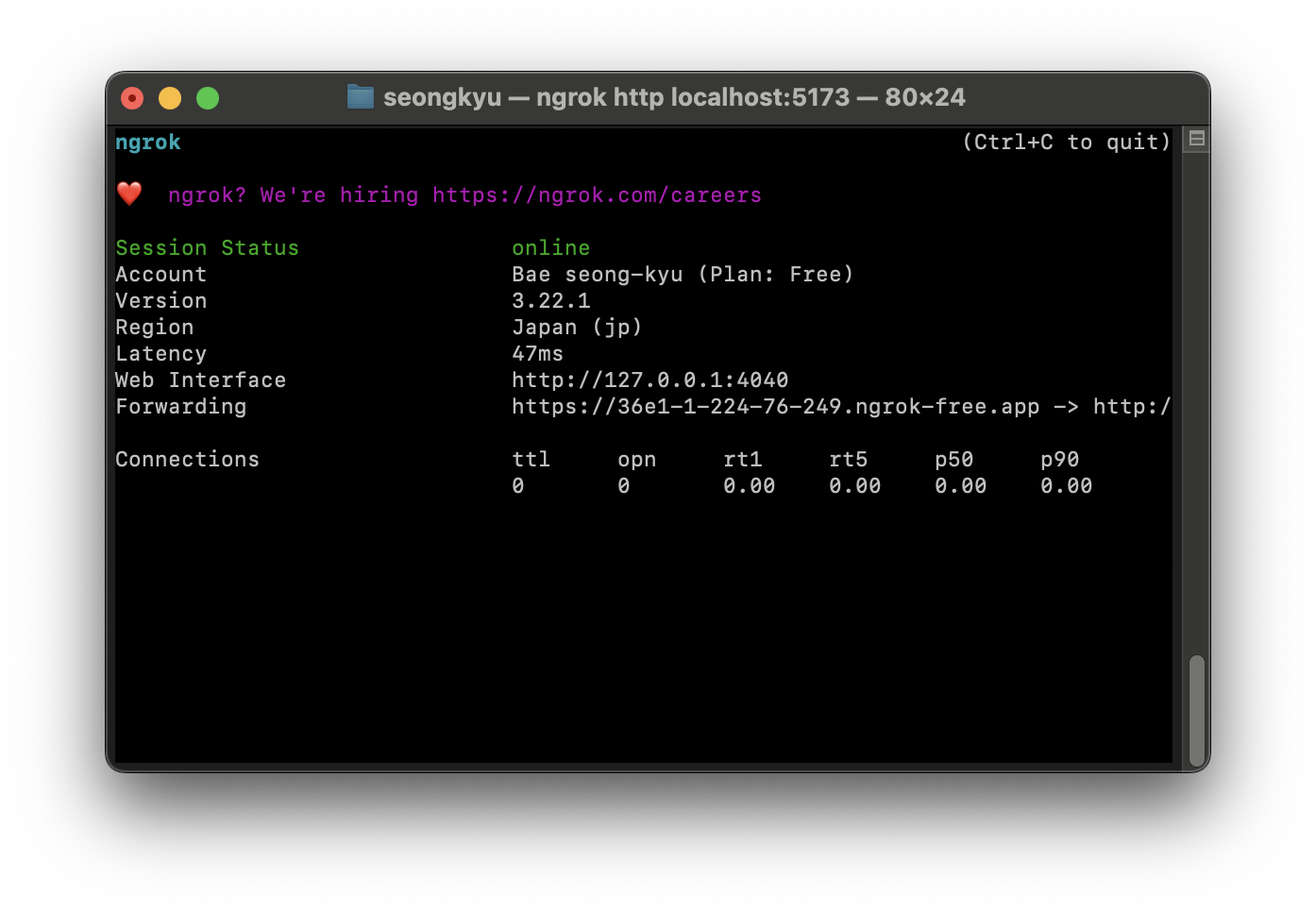This screenshot has height=912, width=1316.
Task: Click the '0.00' value under p50
Action: [960, 486]
